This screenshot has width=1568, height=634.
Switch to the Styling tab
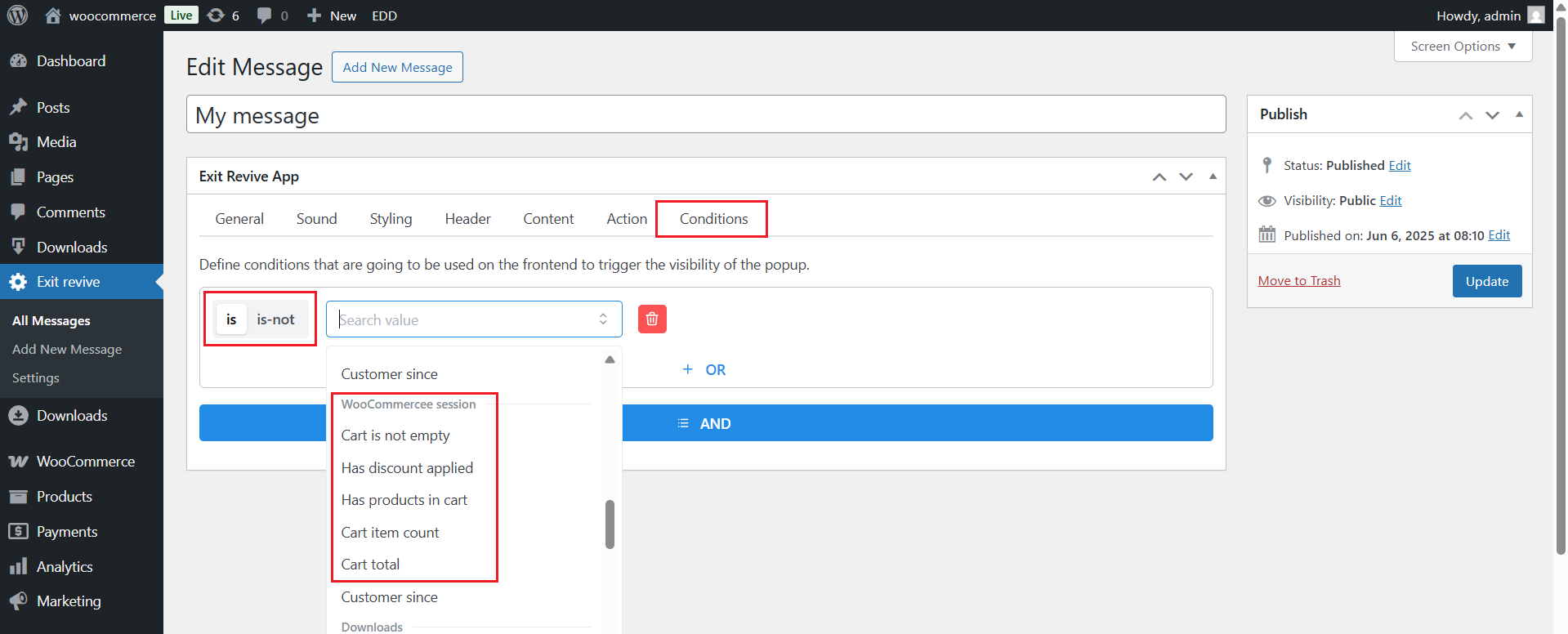[391, 219]
